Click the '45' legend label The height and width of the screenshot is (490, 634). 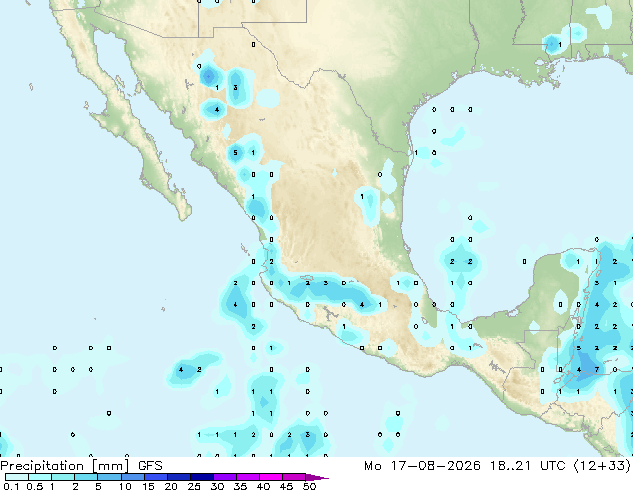point(286,486)
